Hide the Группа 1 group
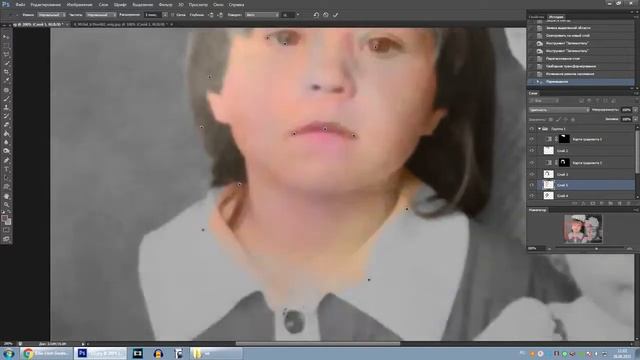Image resolution: width=640 pixels, height=360 pixels. [531, 129]
